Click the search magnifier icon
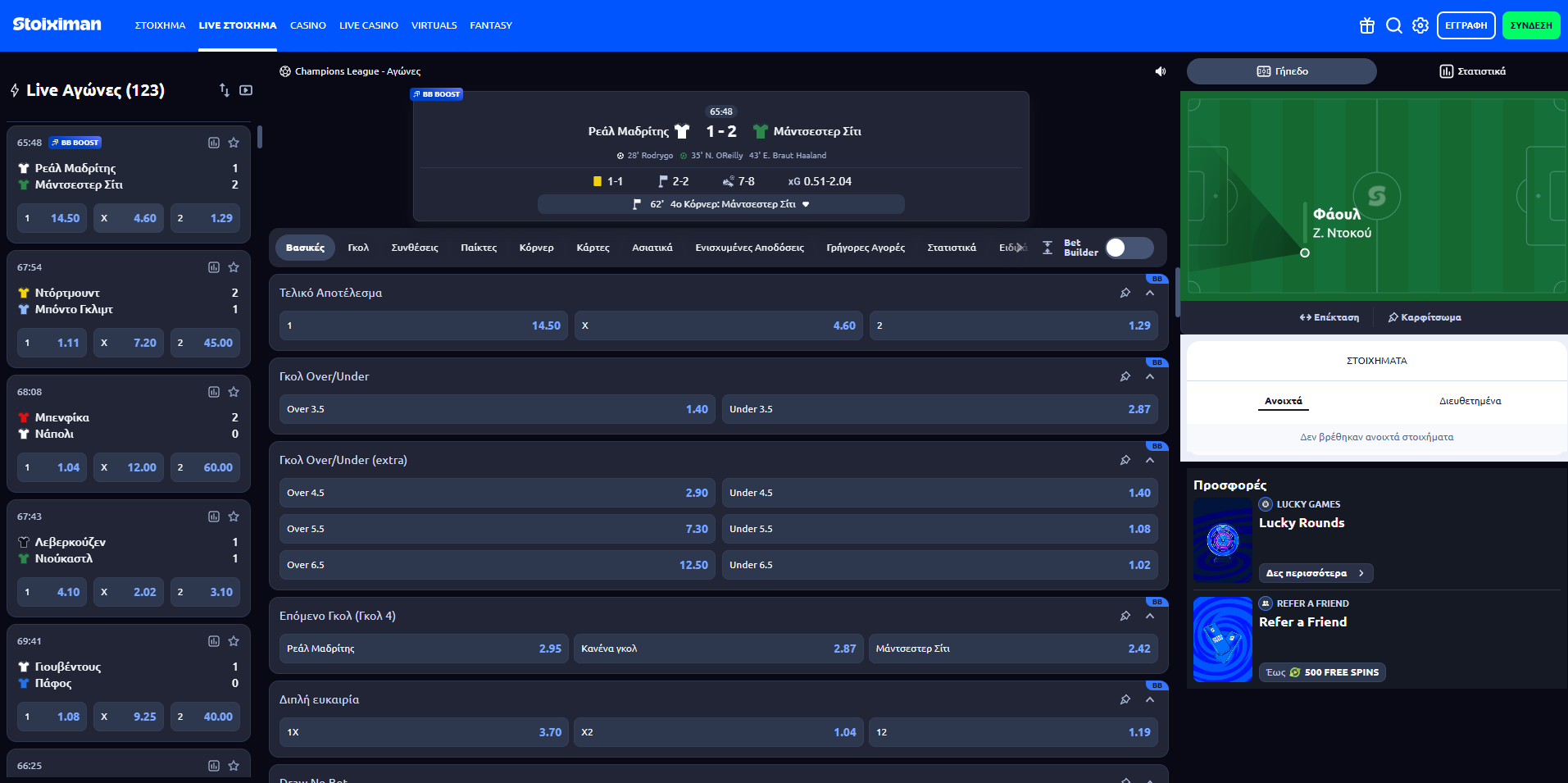1568x783 pixels. click(1393, 25)
